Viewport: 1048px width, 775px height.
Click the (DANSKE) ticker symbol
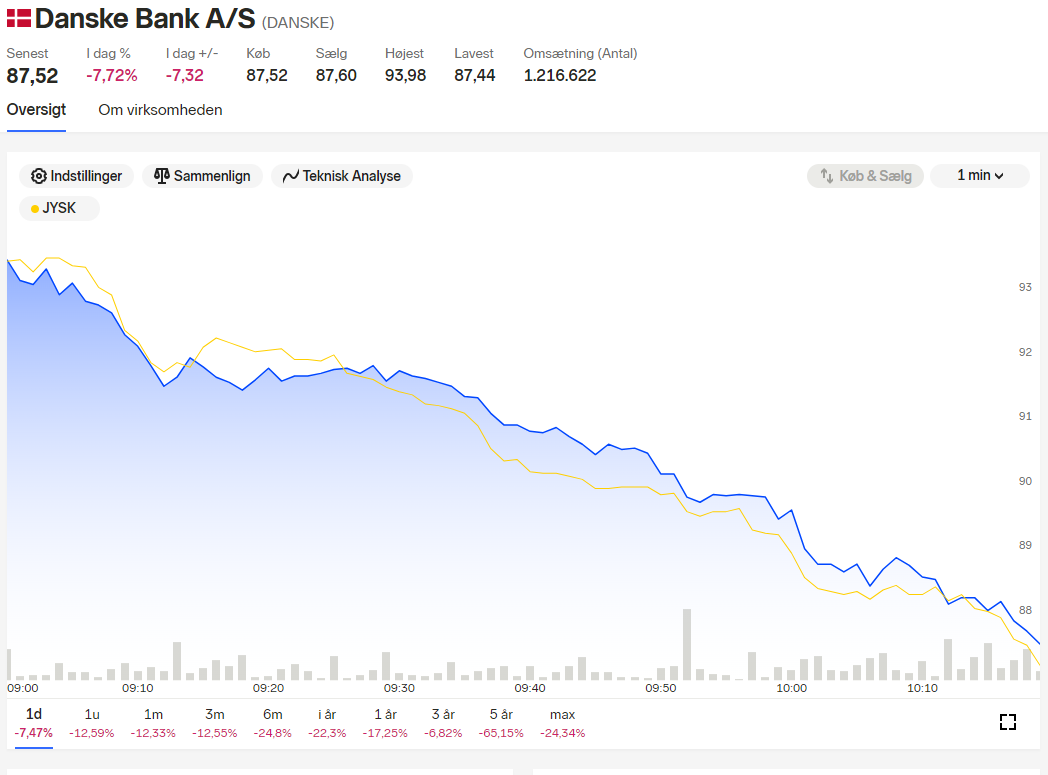298,23
